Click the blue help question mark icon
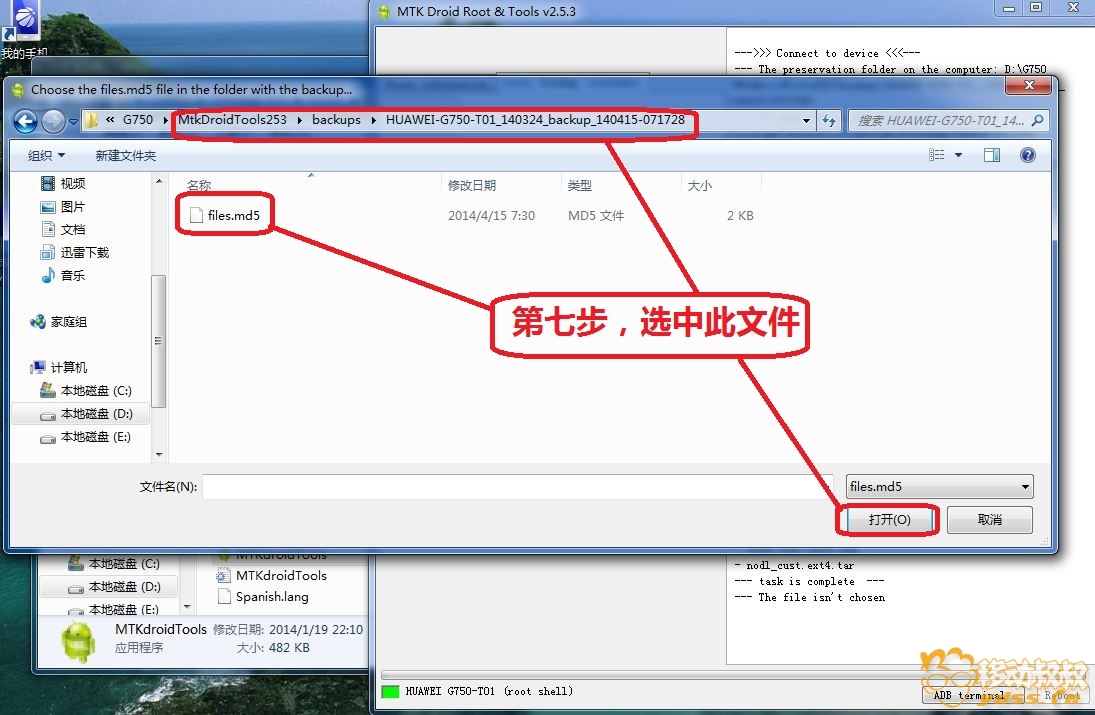 tap(1028, 155)
